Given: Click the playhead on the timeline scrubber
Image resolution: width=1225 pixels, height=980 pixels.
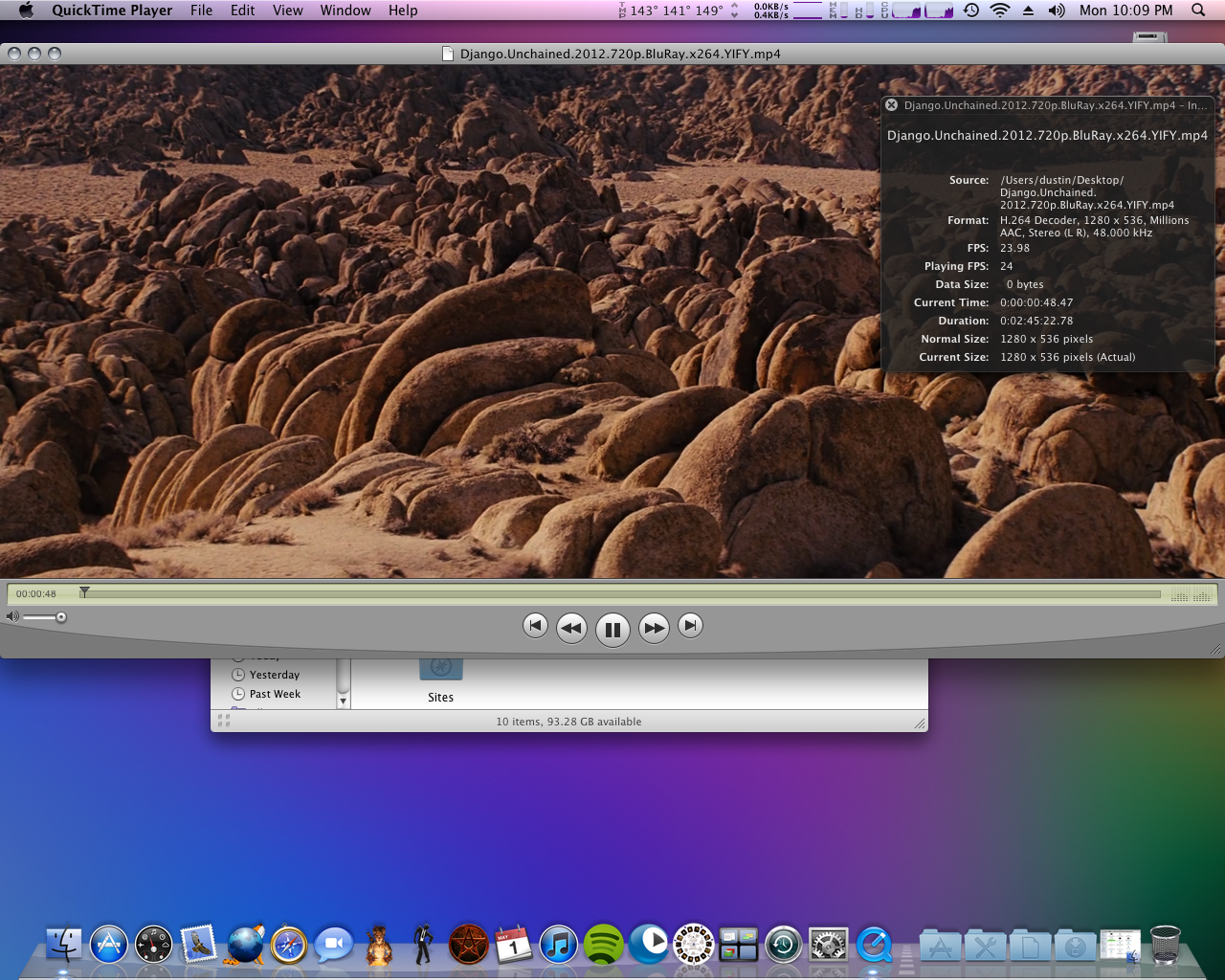Looking at the screenshot, I should [x=84, y=592].
